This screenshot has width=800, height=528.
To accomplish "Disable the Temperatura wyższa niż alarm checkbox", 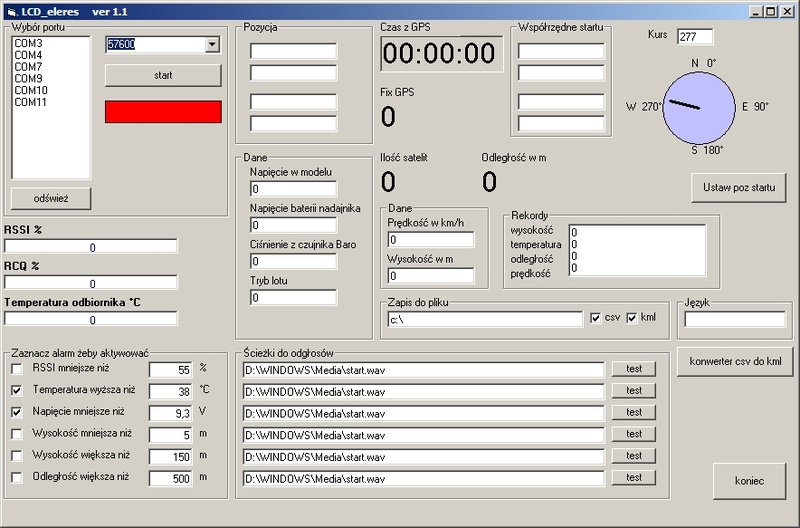I will 17,390.
